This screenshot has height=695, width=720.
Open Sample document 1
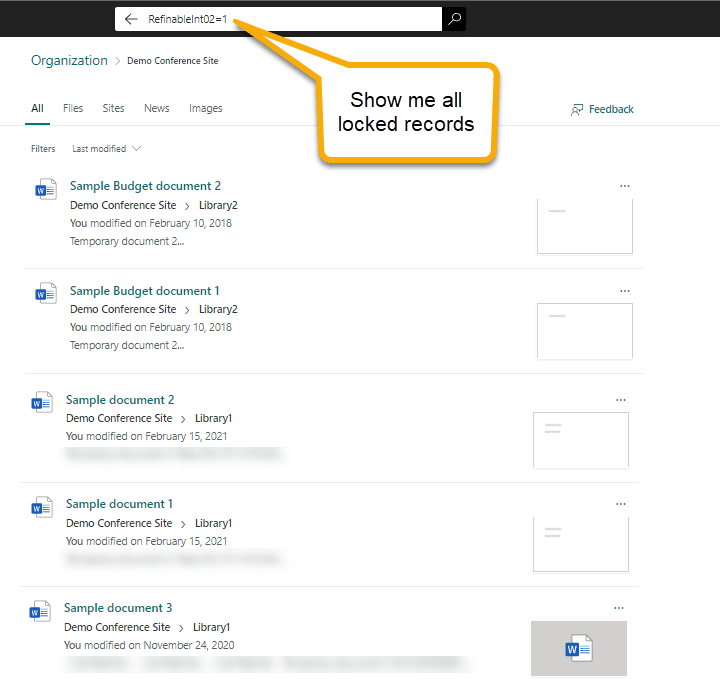119,504
